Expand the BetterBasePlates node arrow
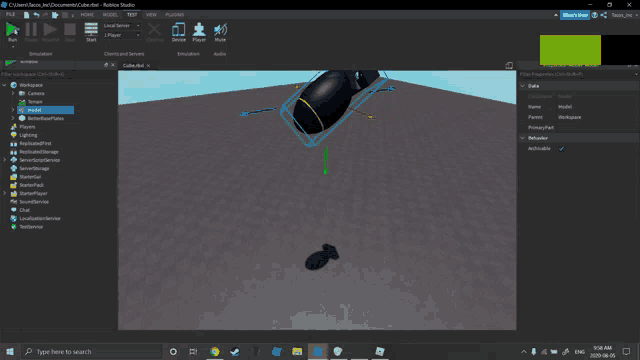 click(13, 118)
